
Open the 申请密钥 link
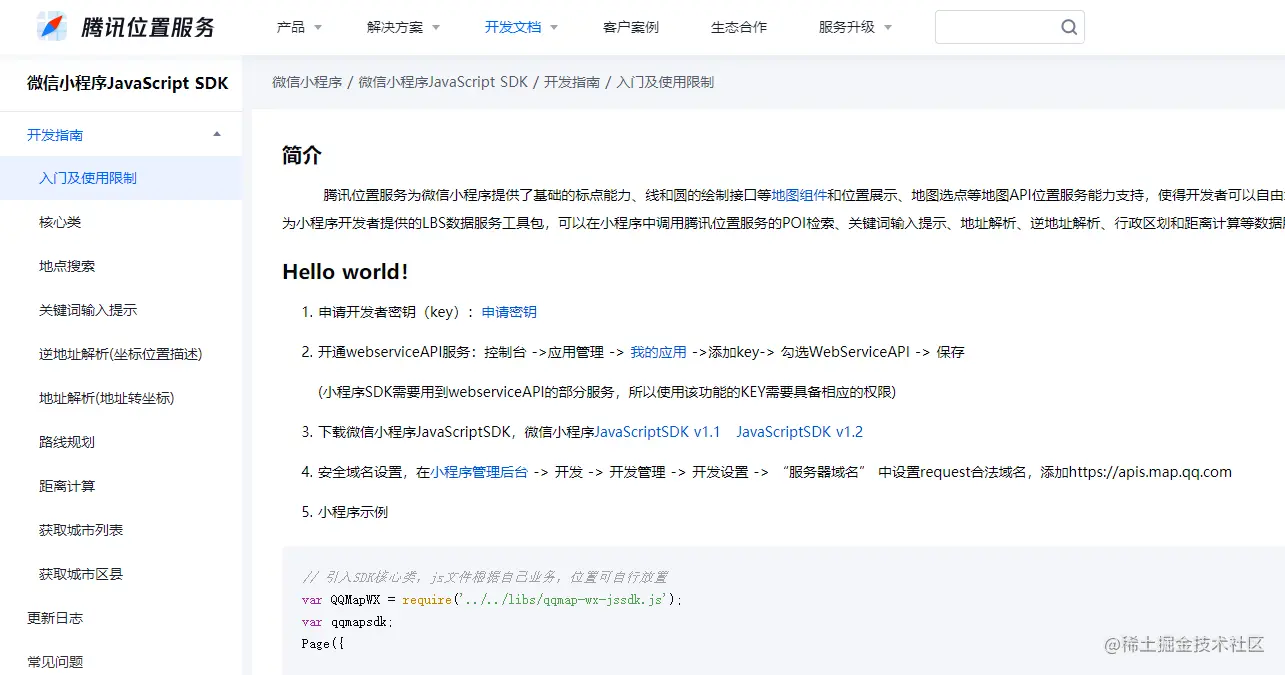tap(509, 312)
